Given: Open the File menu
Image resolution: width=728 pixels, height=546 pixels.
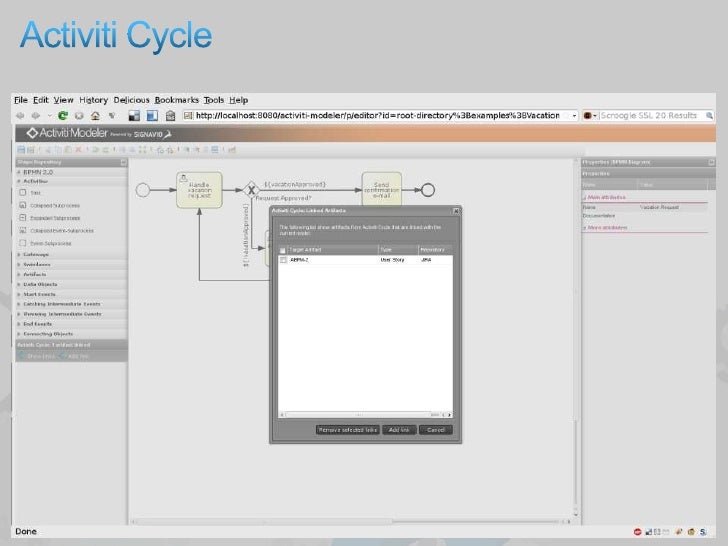Looking at the screenshot, I should click(x=20, y=100).
